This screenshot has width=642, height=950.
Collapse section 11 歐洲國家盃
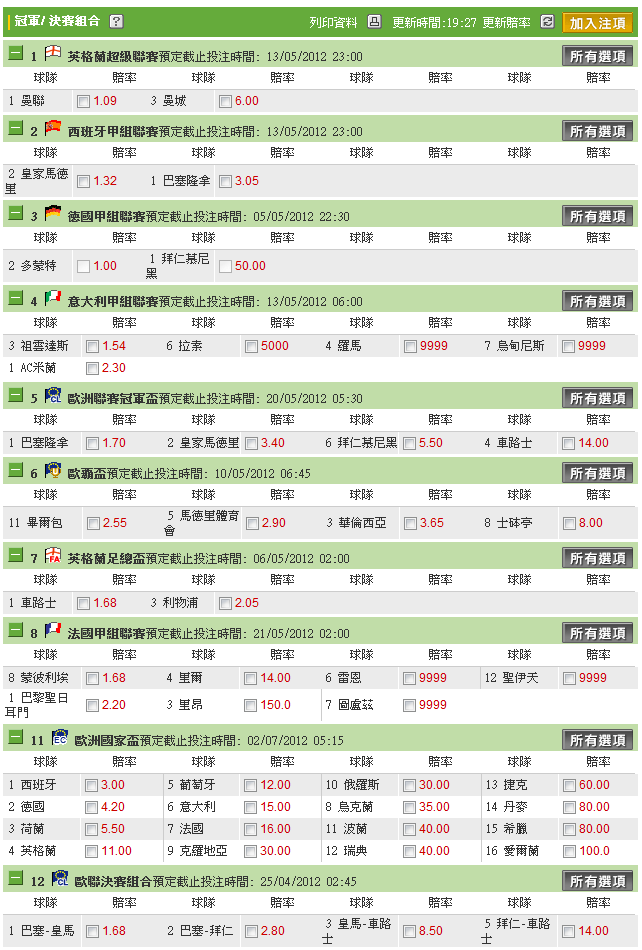coord(16,737)
